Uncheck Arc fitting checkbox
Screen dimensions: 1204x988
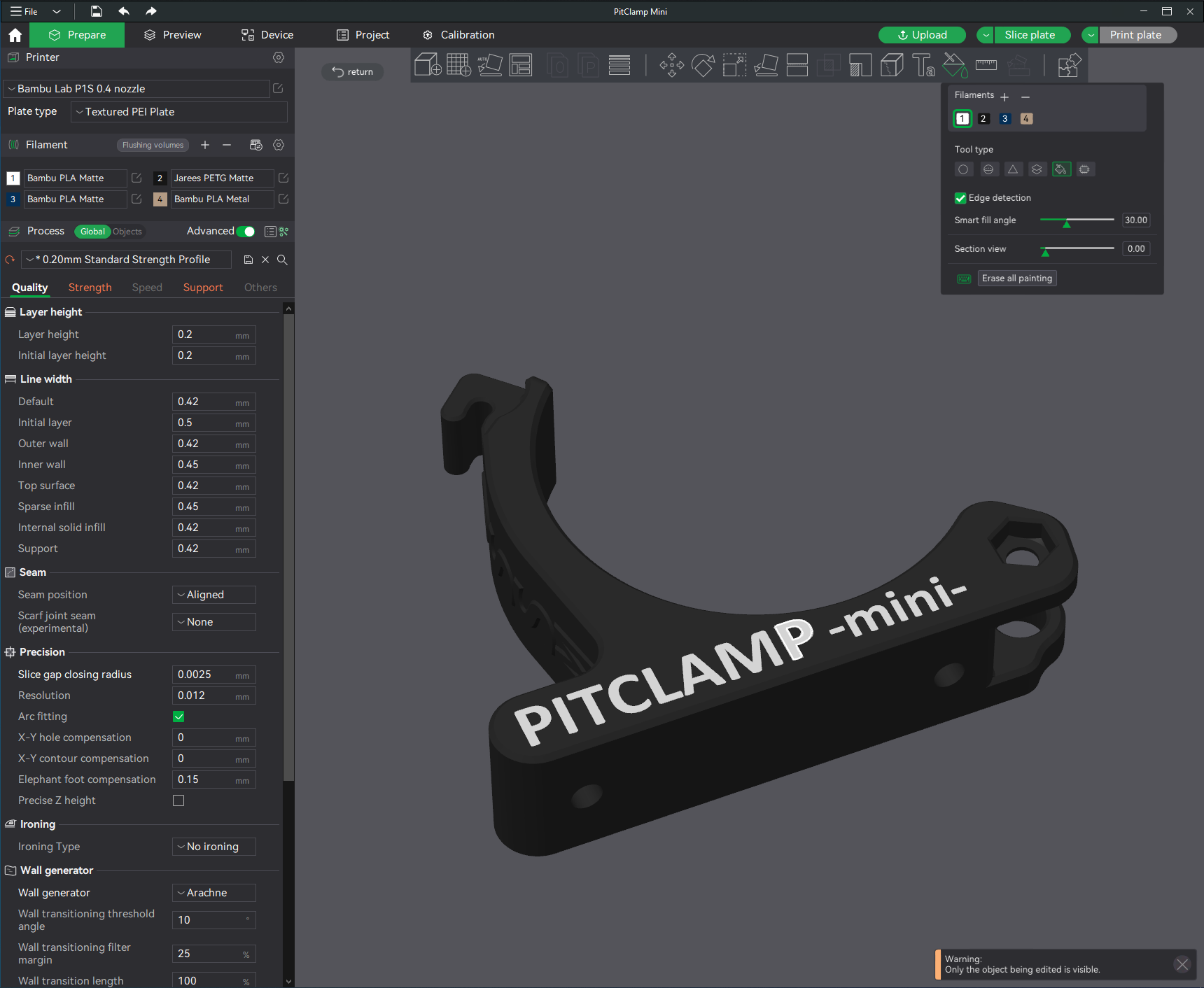click(178, 717)
